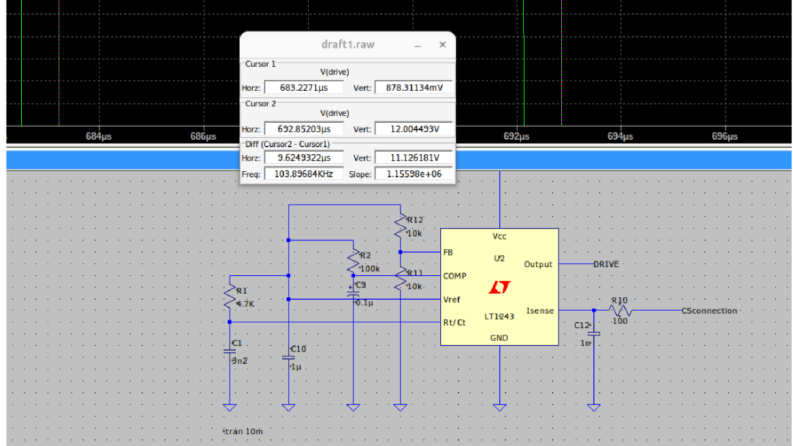Click the 696µs time axis label
This screenshot has height=446, width=793.
click(x=725, y=136)
